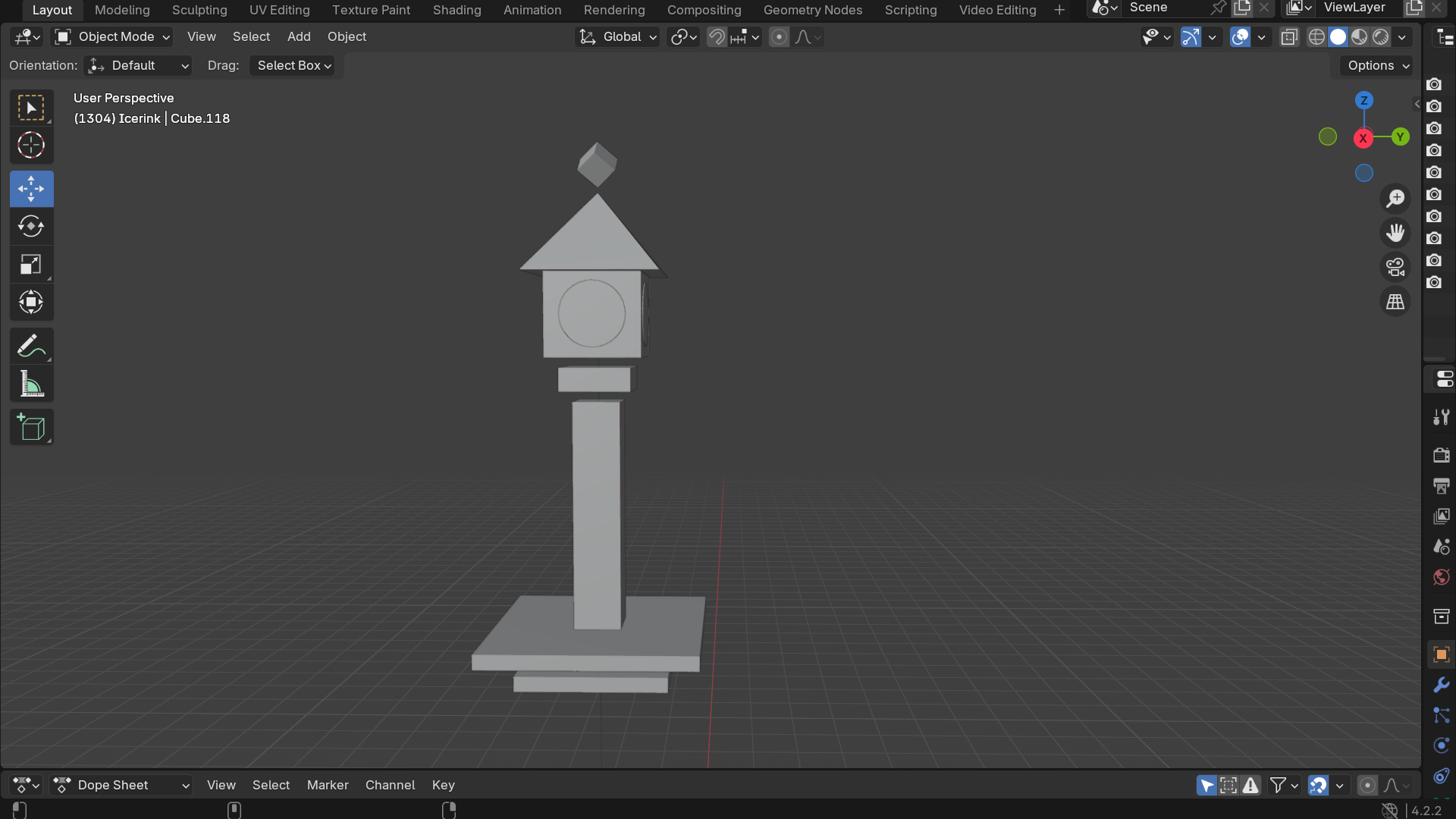Select the Add Cube tool
1456x819 pixels.
[x=31, y=428]
